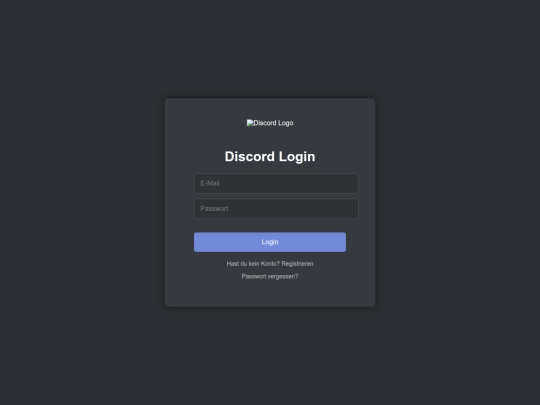This screenshot has width=540, height=405.
Task: Click the word 'Login' in the heading
Action: (297, 157)
